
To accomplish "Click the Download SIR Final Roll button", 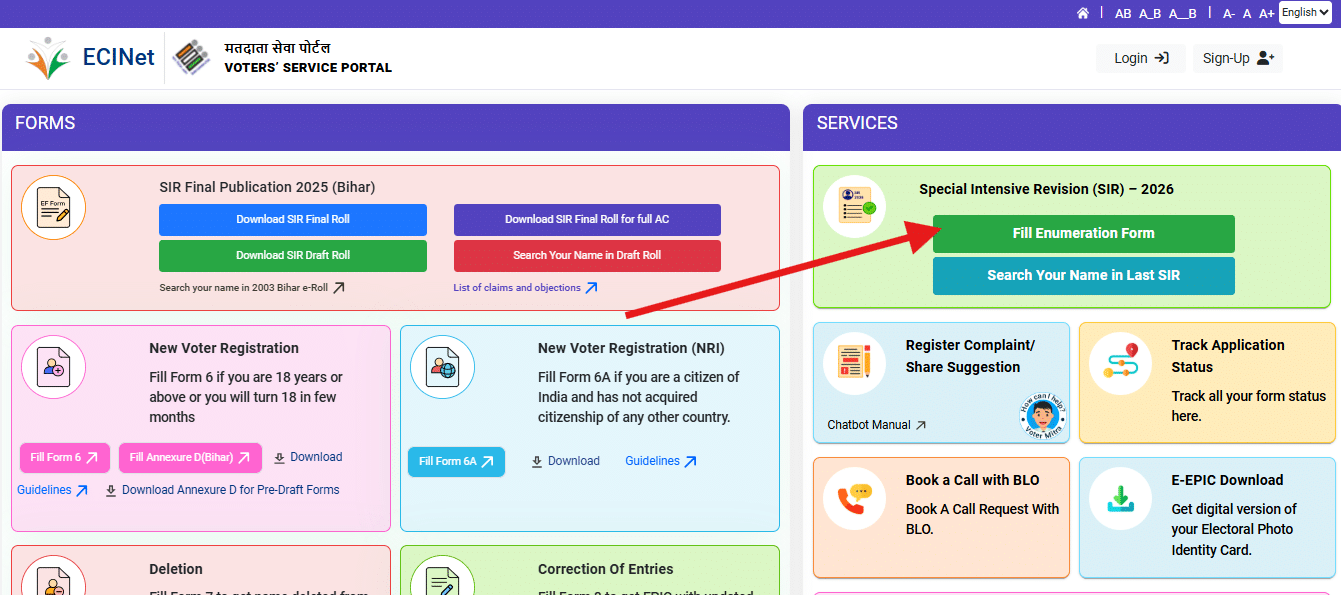I will 292,220.
